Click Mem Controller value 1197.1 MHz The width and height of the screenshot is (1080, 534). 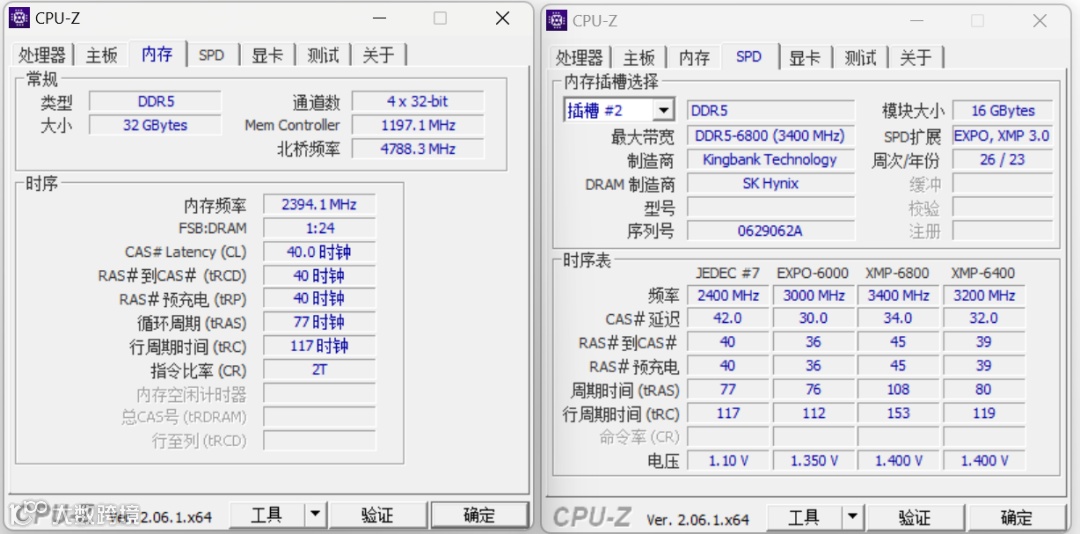417,125
